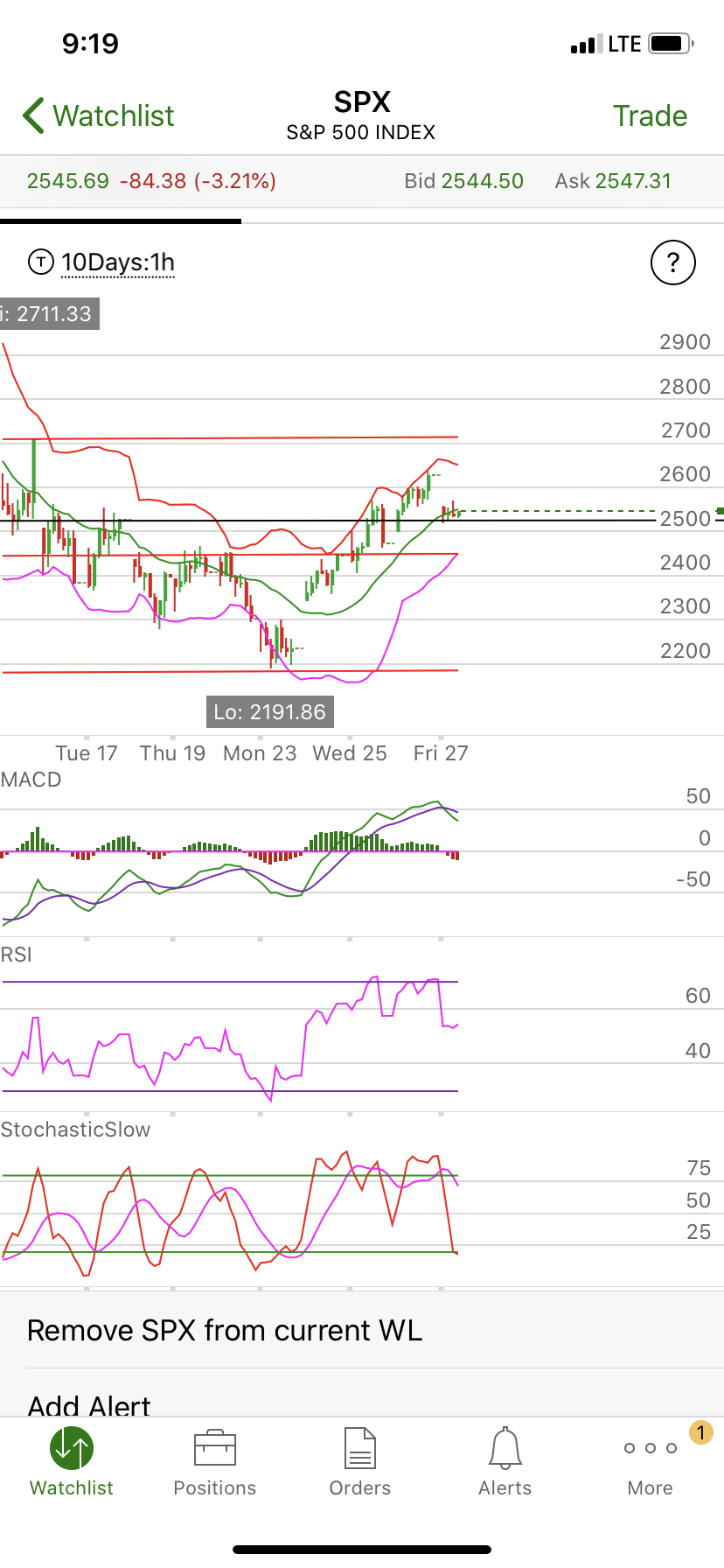
Task: Check the cellular signal bars
Action: pos(586,44)
